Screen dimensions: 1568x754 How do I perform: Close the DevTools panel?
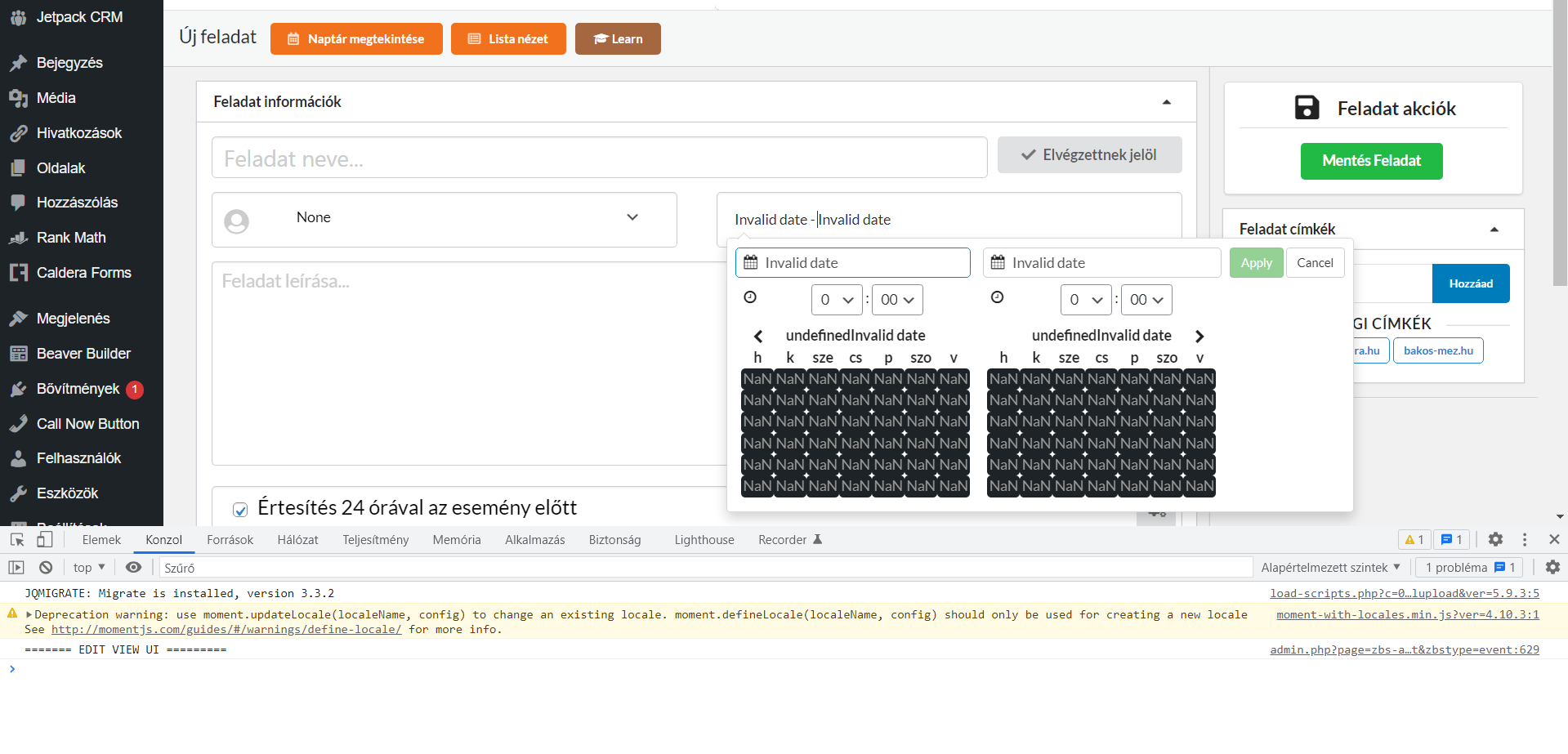tap(1554, 539)
